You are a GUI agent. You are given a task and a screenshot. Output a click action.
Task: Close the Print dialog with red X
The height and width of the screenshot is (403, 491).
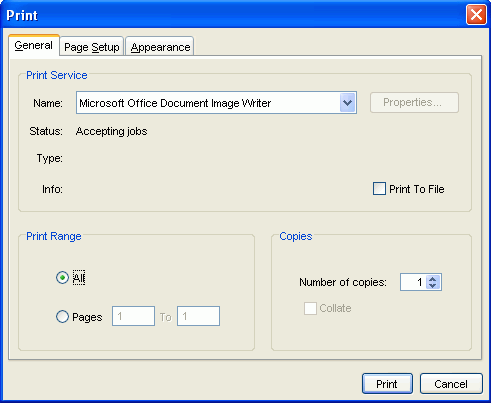(476, 15)
